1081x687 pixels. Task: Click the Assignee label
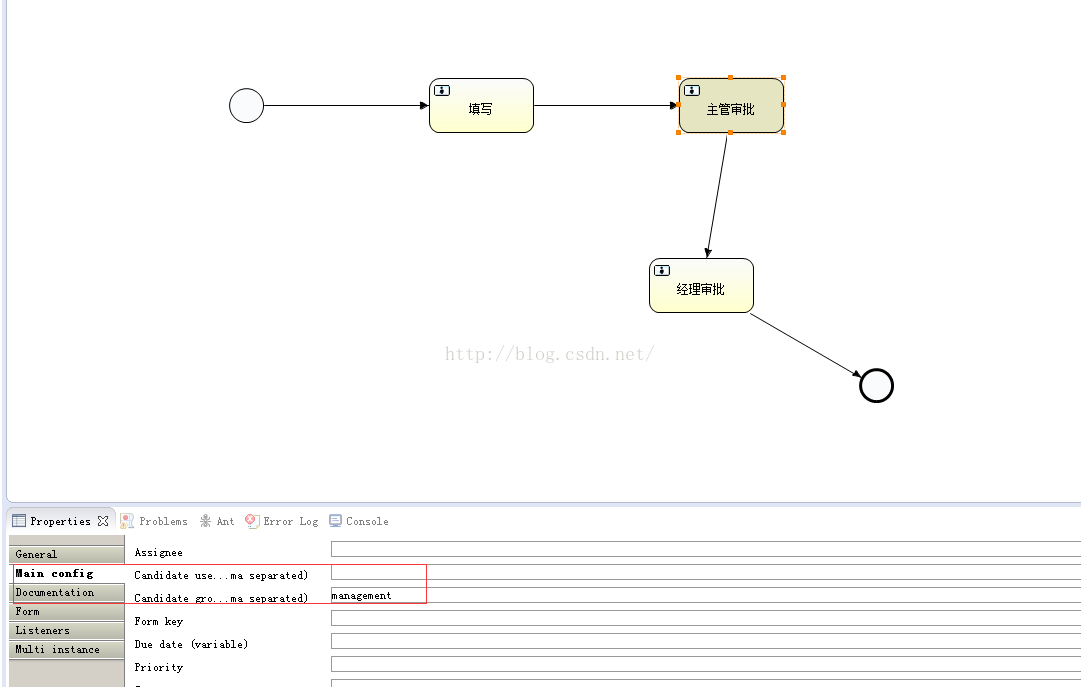tap(159, 552)
